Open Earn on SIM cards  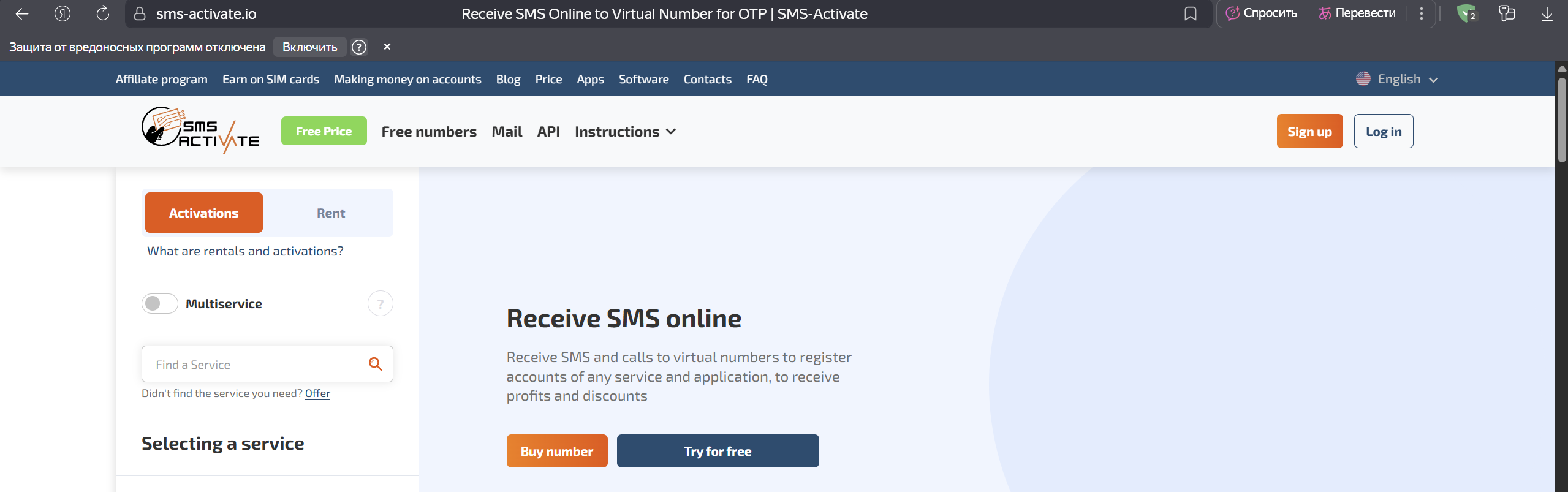271,79
